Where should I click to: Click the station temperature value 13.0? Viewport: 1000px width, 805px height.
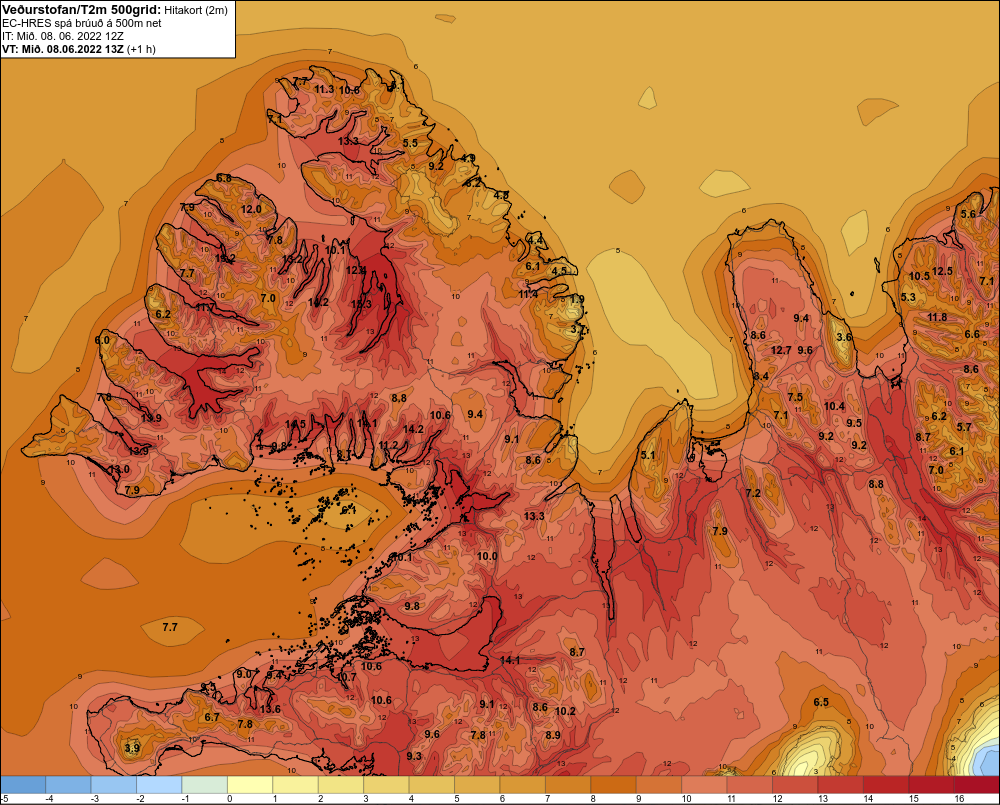pyautogui.click(x=119, y=469)
